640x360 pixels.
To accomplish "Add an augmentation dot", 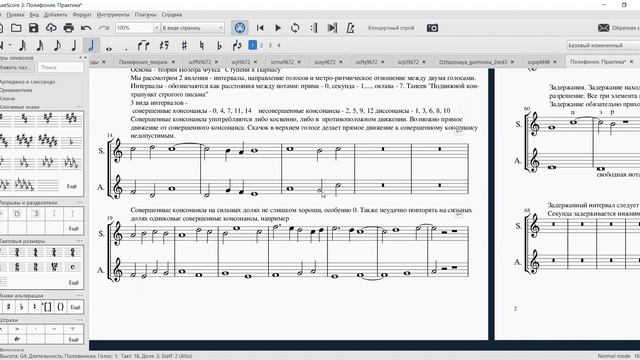I will 126,49.
